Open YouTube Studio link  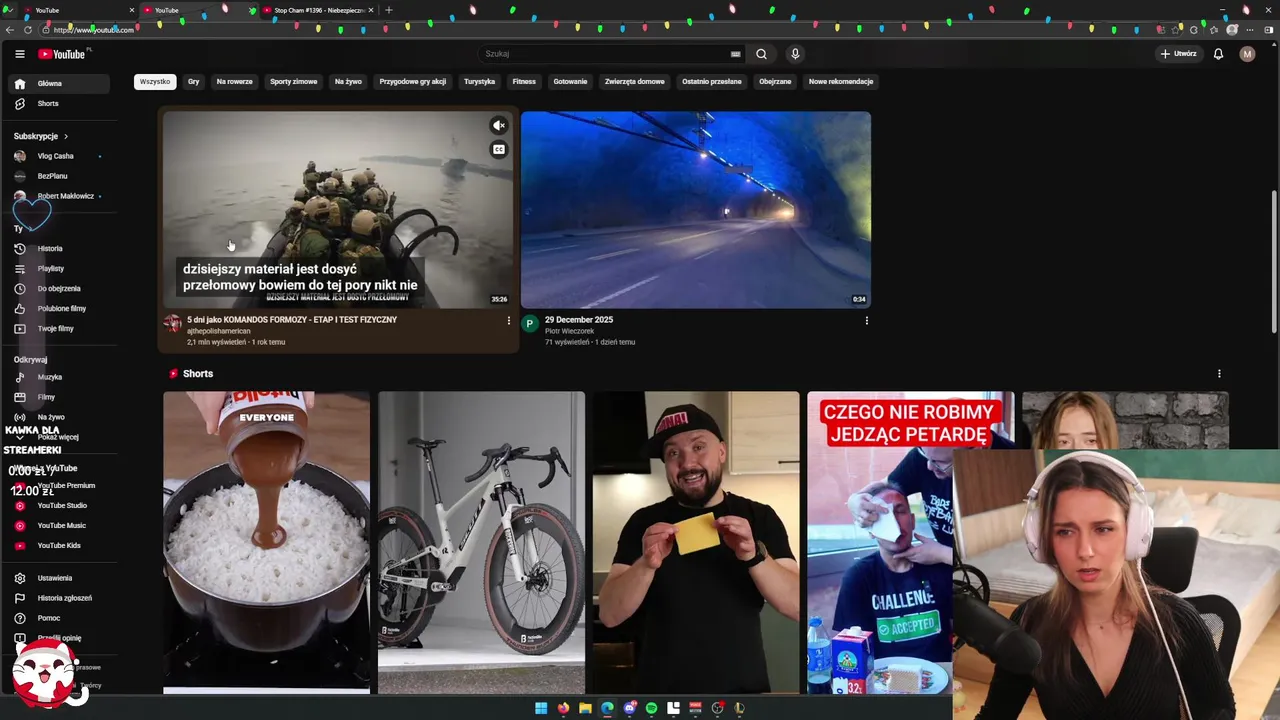click(x=60, y=506)
